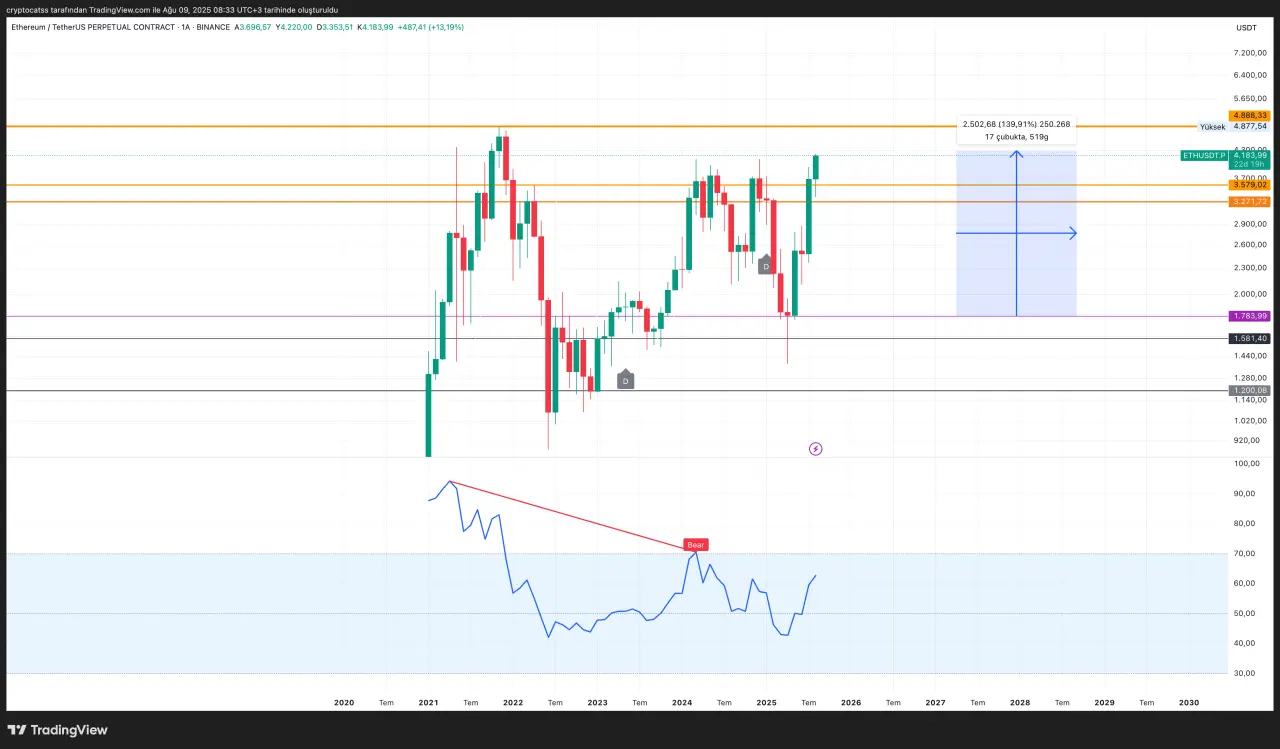Open the USDT currency selector on price axis
This screenshot has height=749, width=1280.
pos(1246,28)
